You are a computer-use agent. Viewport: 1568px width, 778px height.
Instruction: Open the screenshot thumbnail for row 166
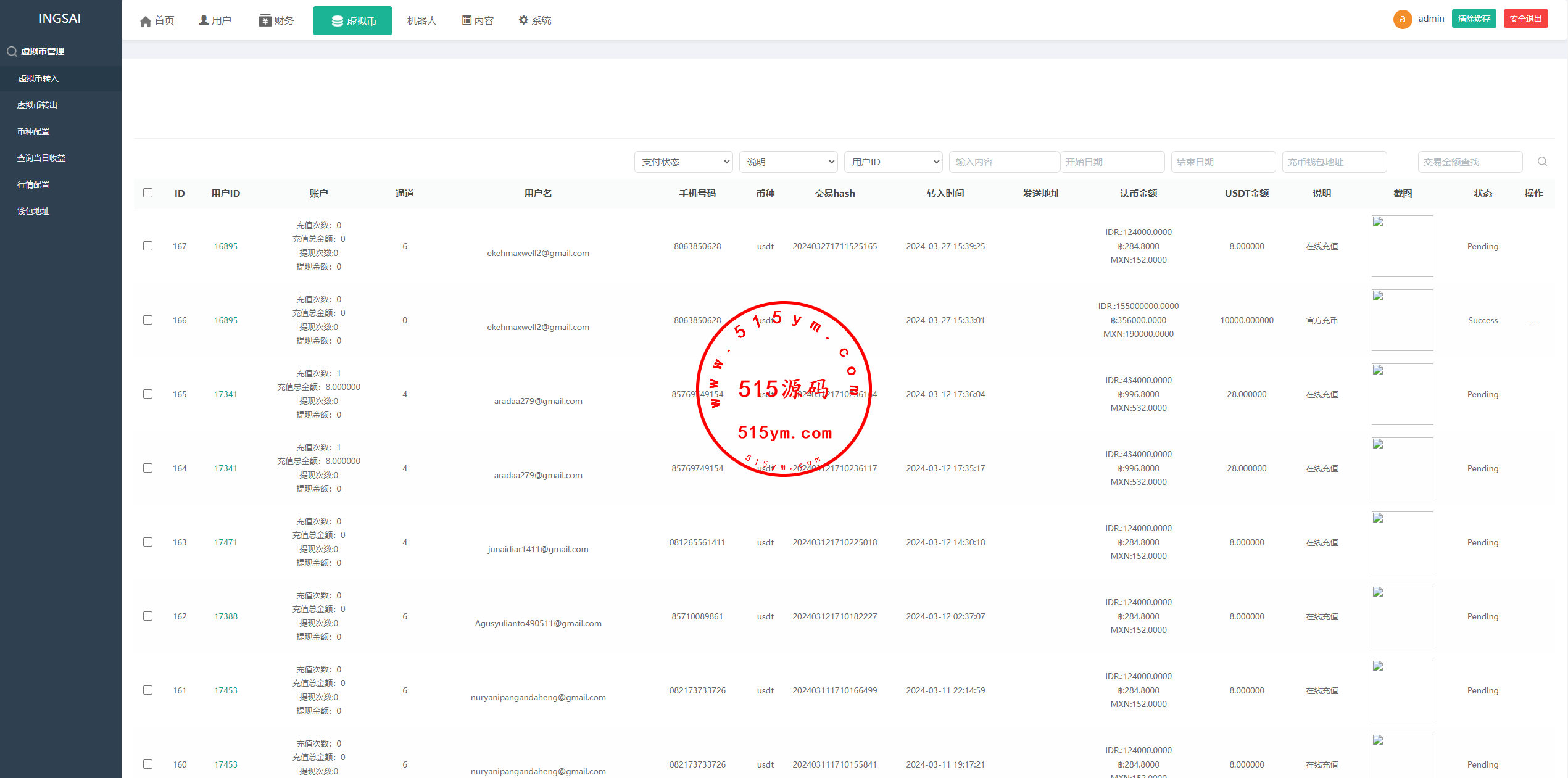click(x=1402, y=320)
